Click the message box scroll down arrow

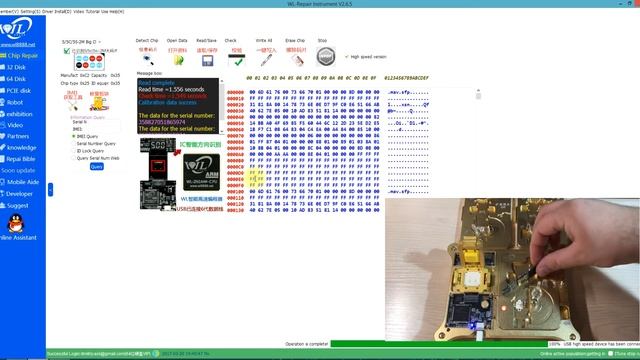(222, 131)
